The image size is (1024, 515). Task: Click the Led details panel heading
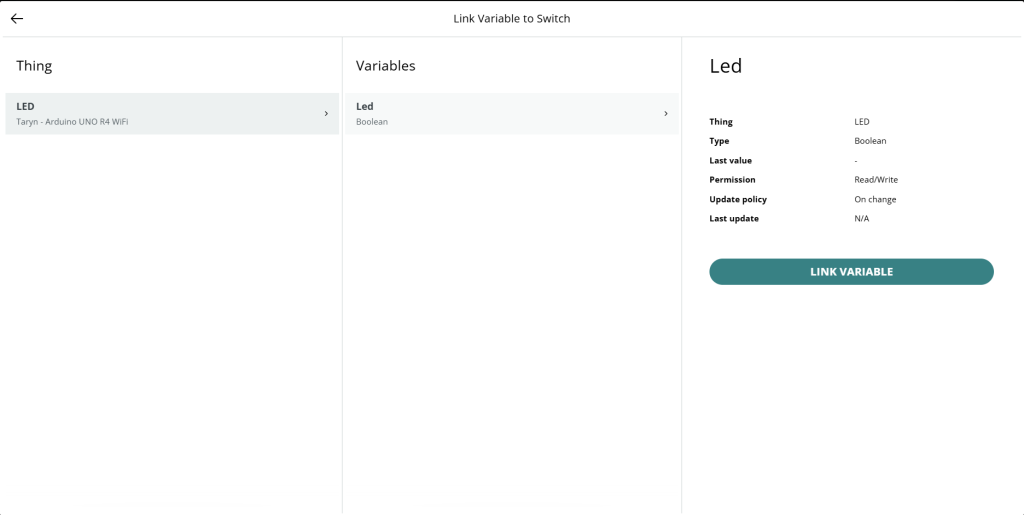(x=726, y=66)
